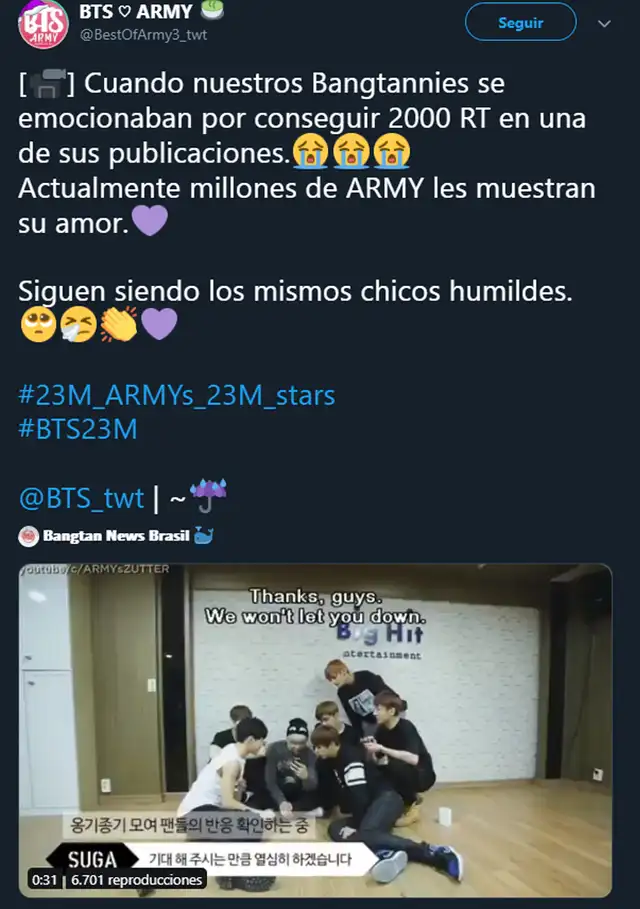Viewport: 640px width, 909px height.
Task: Open the BTS ♡ ARMY display name
Action: pos(136,11)
